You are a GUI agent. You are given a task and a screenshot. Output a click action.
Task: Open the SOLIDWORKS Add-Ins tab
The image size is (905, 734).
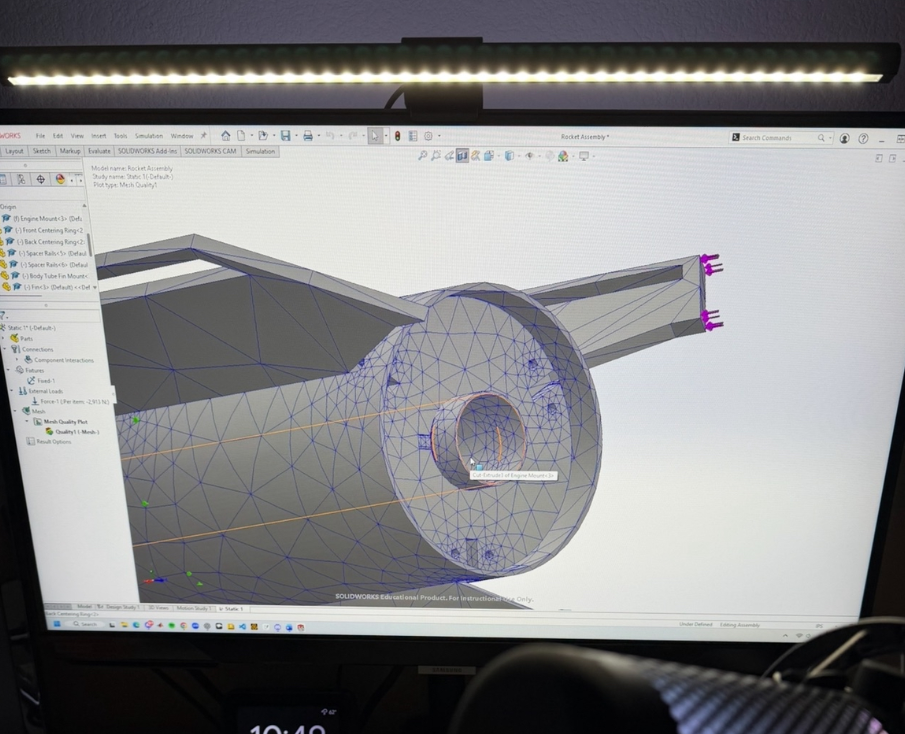click(x=147, y=151)
